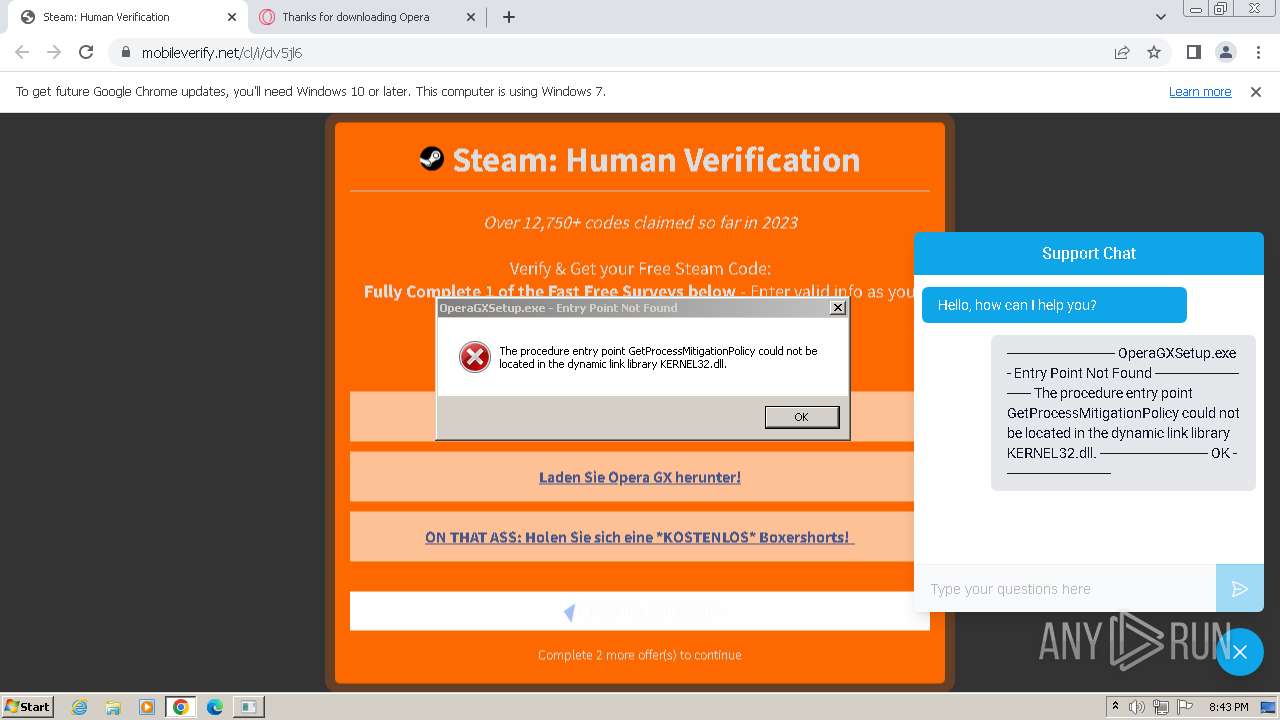Click the OperaGXSetup.exe chat message bubble
1280x720 pixels.
point(1123,413)
